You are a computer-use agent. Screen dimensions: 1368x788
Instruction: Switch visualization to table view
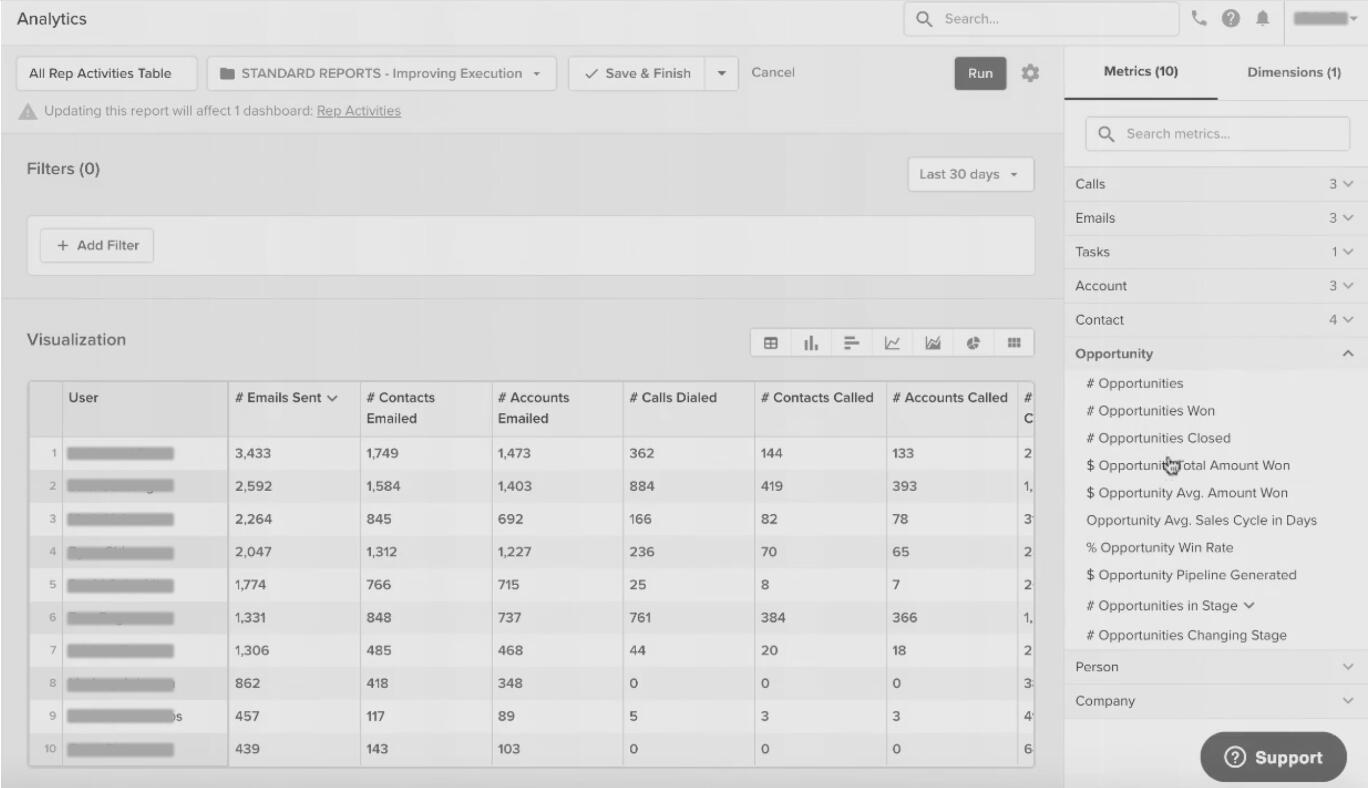coord(771,343)
